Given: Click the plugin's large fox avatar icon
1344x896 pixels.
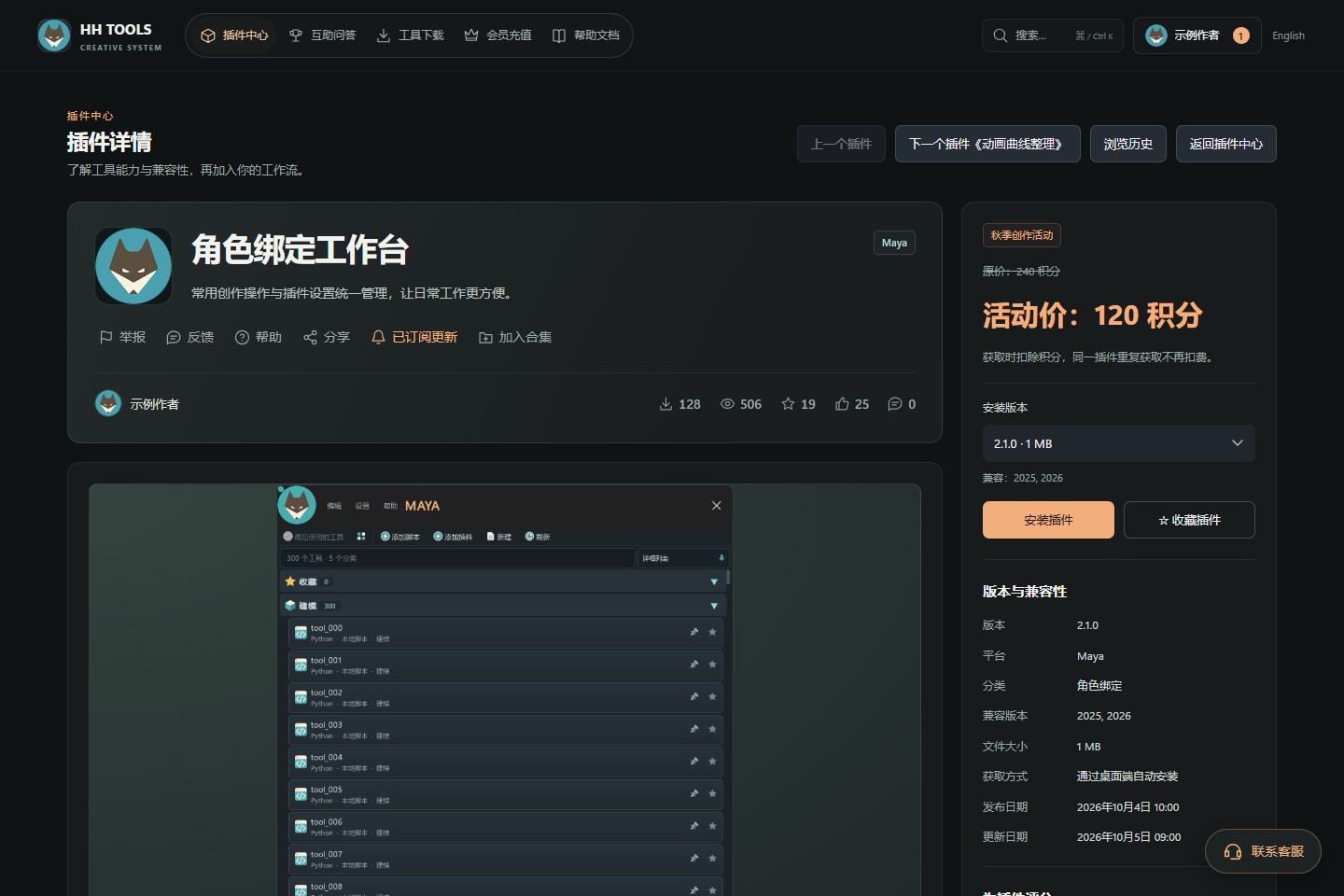Looking at the screenshot, I should [133, 266].
